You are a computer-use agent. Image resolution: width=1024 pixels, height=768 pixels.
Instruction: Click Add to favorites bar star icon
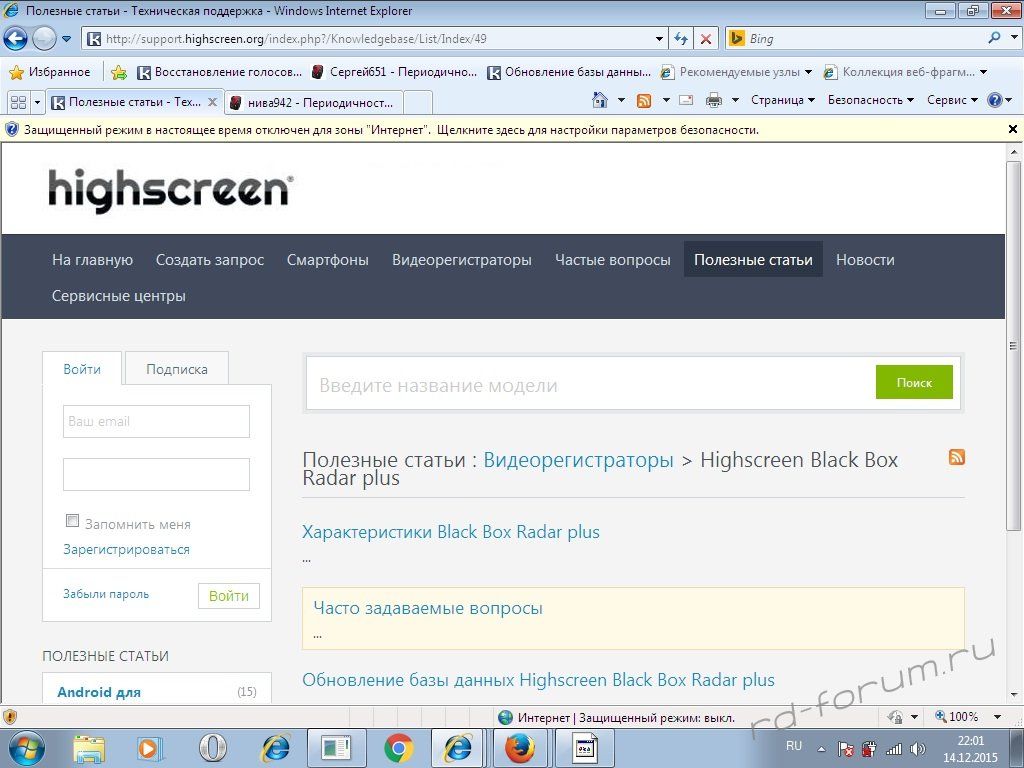coord(119,72)
